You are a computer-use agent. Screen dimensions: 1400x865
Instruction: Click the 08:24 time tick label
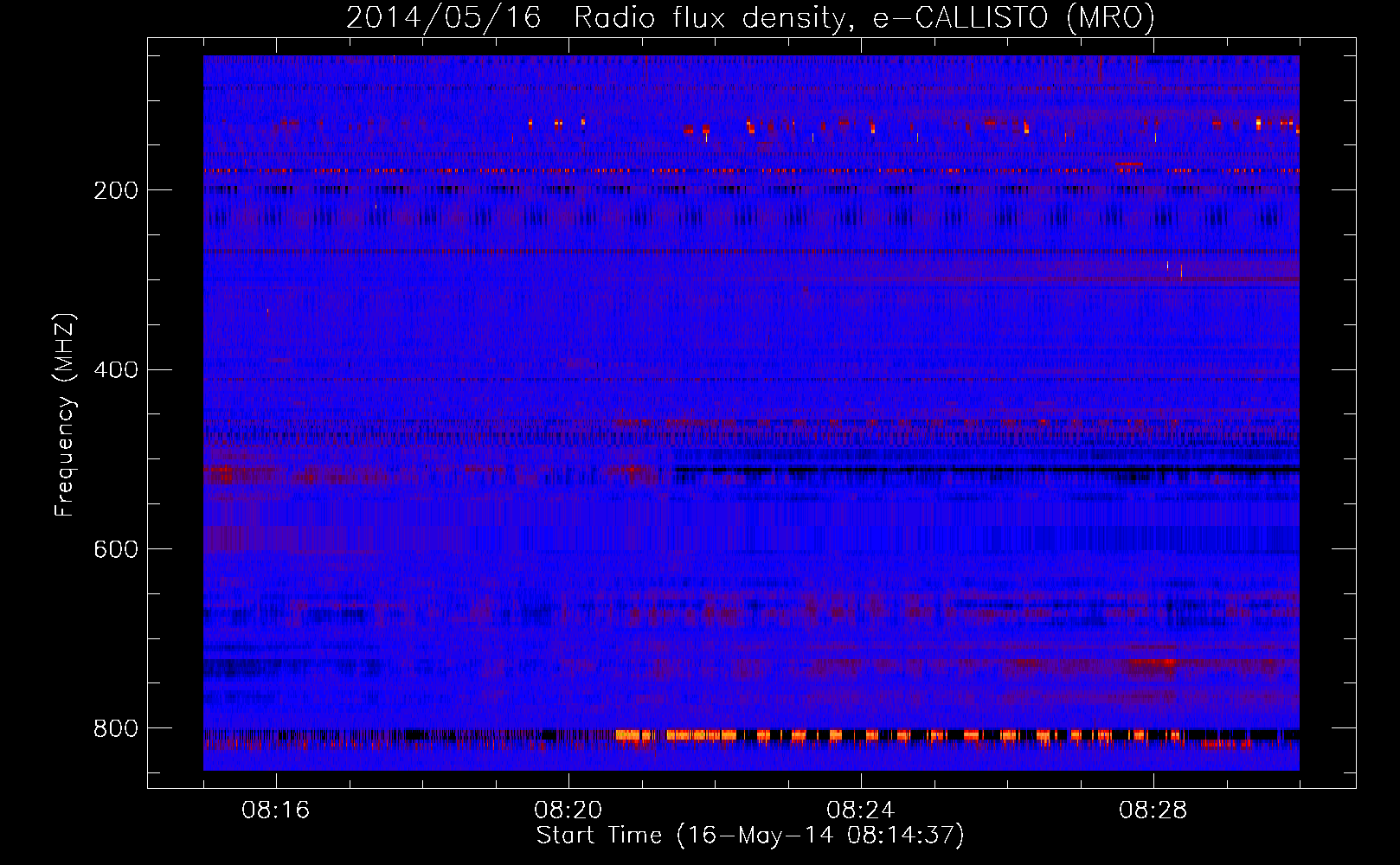click(x=861, y=811)
